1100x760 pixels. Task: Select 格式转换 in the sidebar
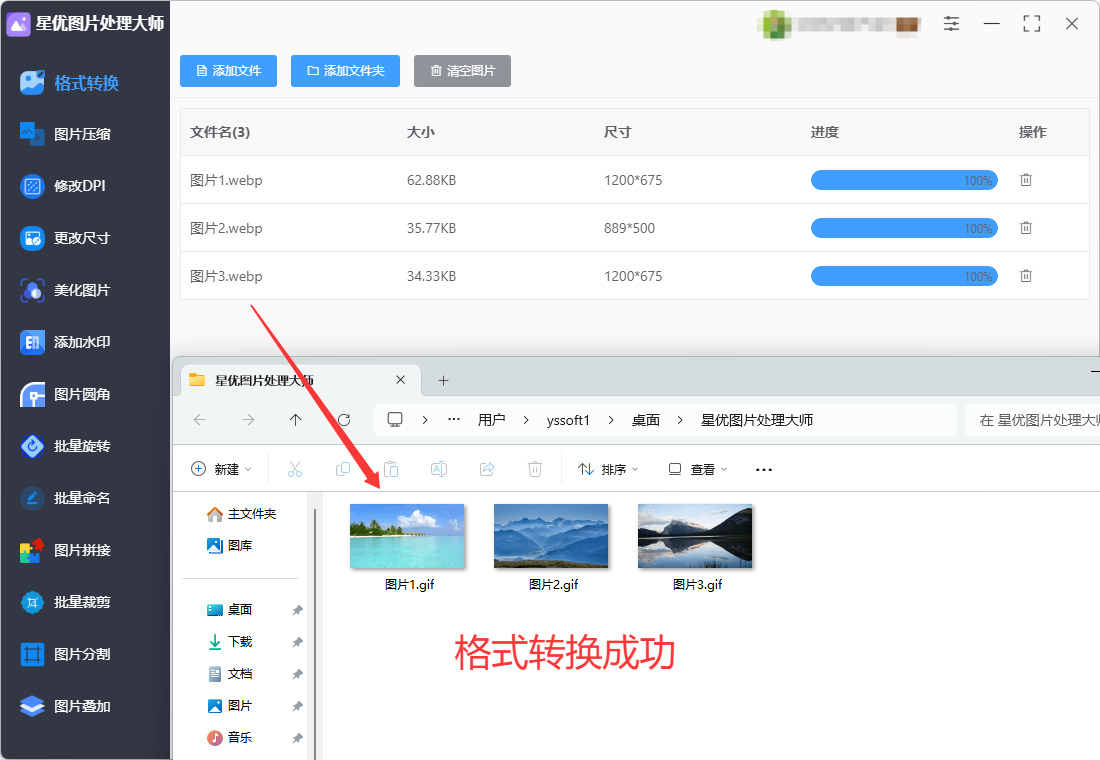click(x=69, y=83)
